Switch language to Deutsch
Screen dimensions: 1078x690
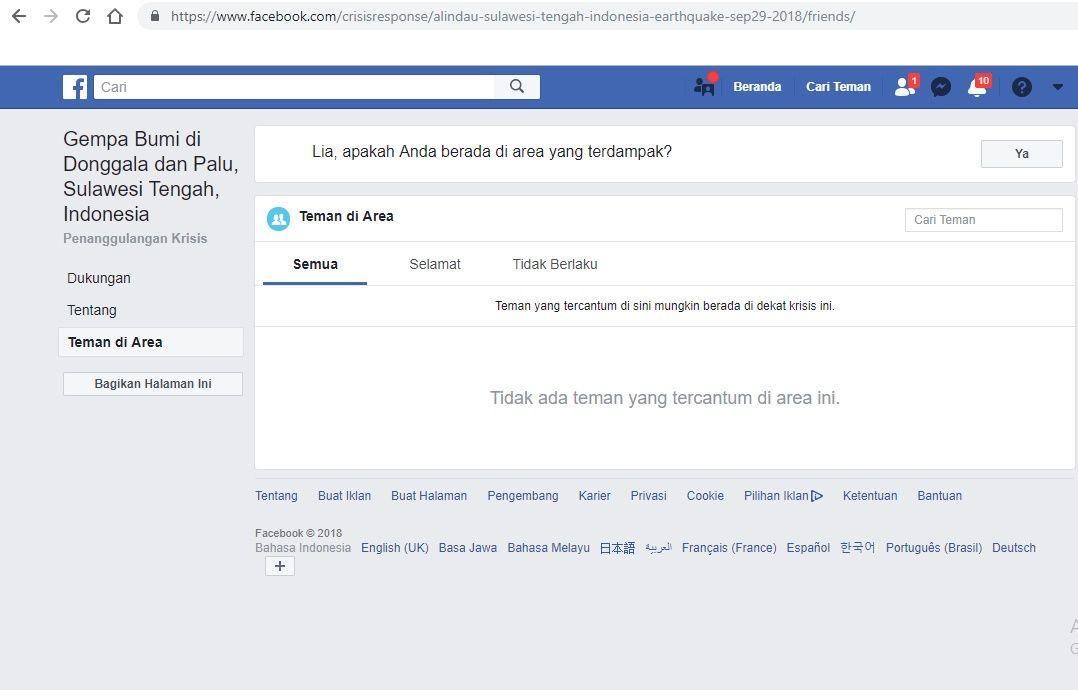point(1013,548)
